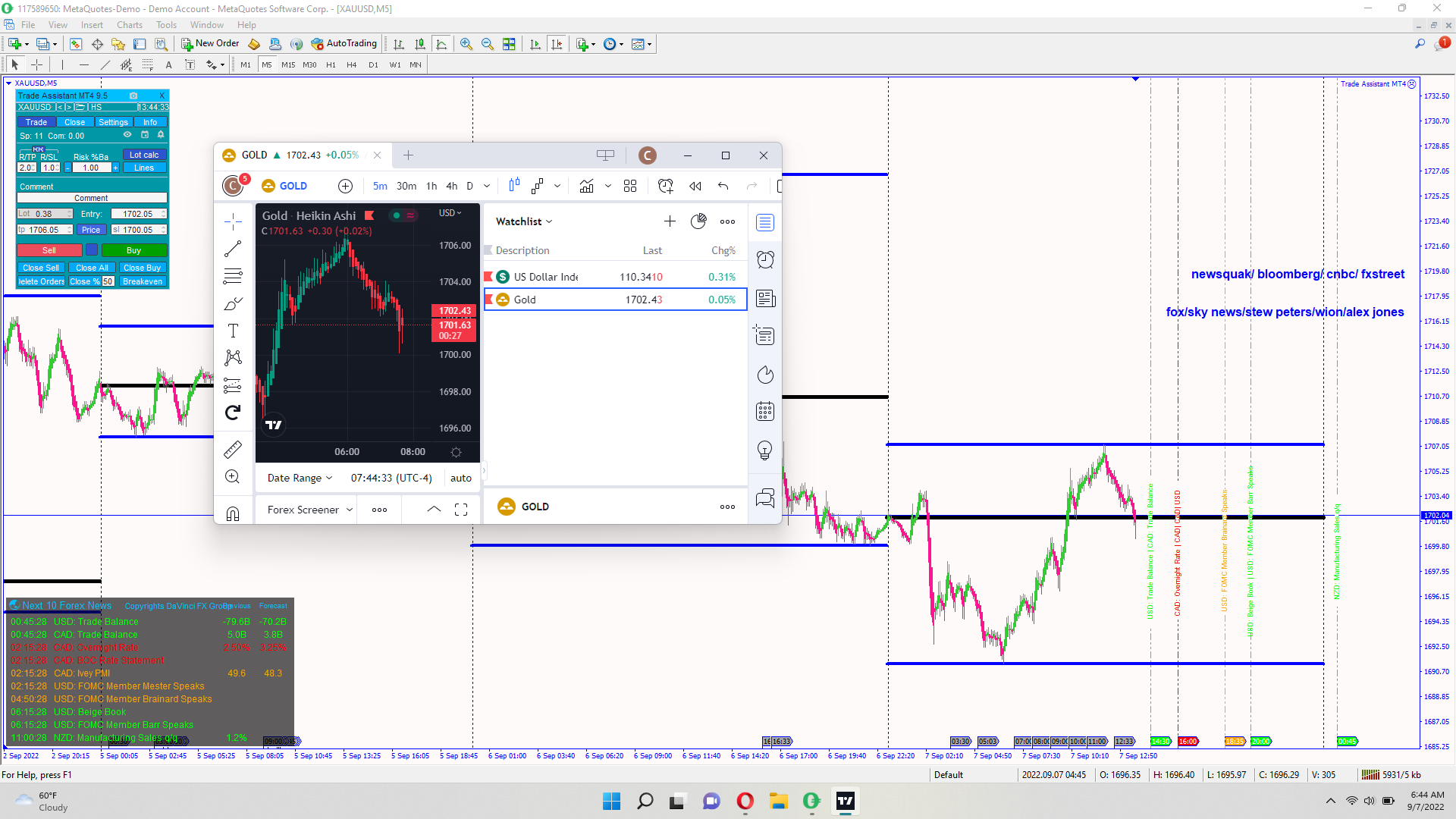Select the ruler measure tool

(x=233, y=450)
